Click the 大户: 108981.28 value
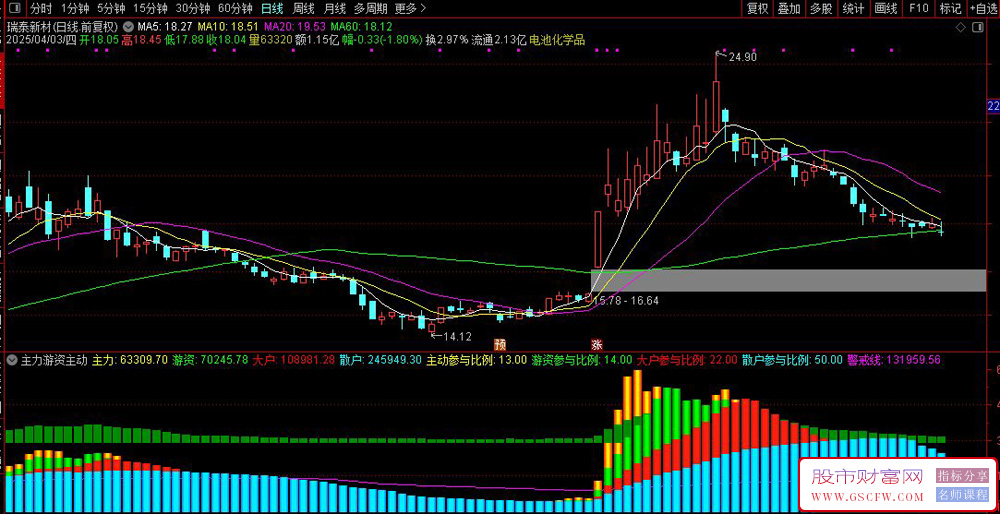The height and width of the screenshot is (514, 1000). click(293, 360)
